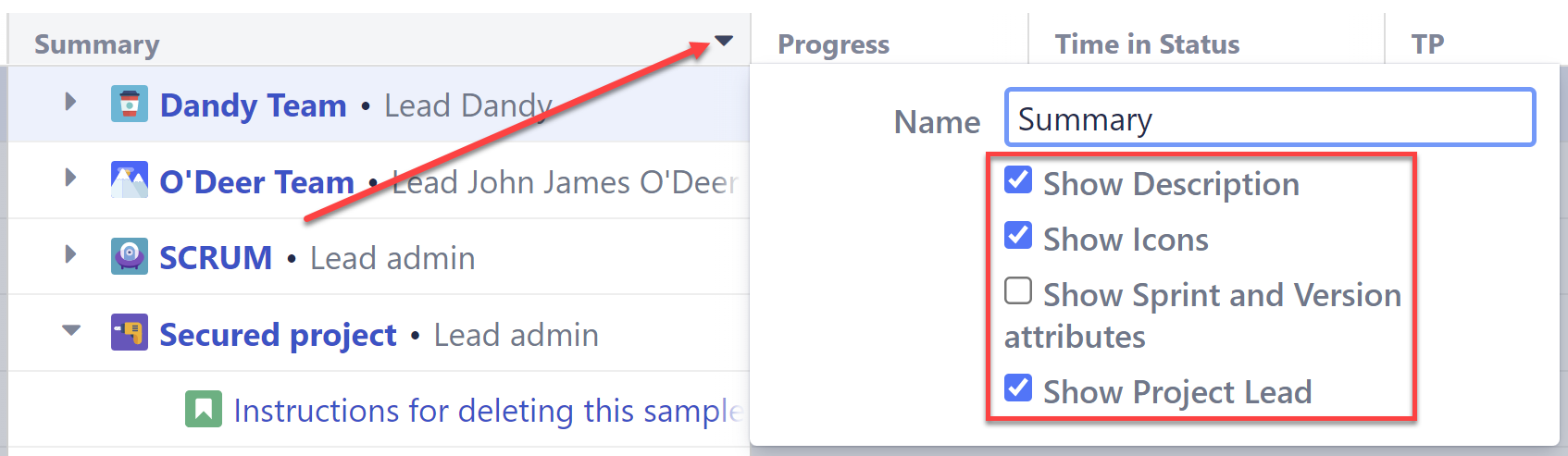Expand the SCRUM project row

tap(71, 254)
